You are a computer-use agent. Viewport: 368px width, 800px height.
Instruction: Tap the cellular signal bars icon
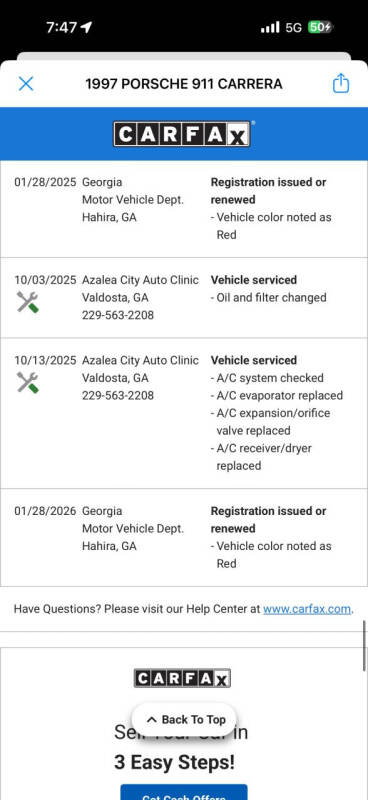pyautogui.click(x=270, y=27)
